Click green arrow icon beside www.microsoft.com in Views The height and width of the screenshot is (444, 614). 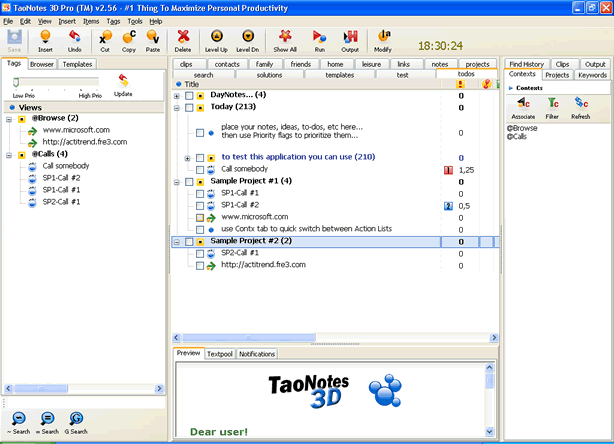pos(33,131)
